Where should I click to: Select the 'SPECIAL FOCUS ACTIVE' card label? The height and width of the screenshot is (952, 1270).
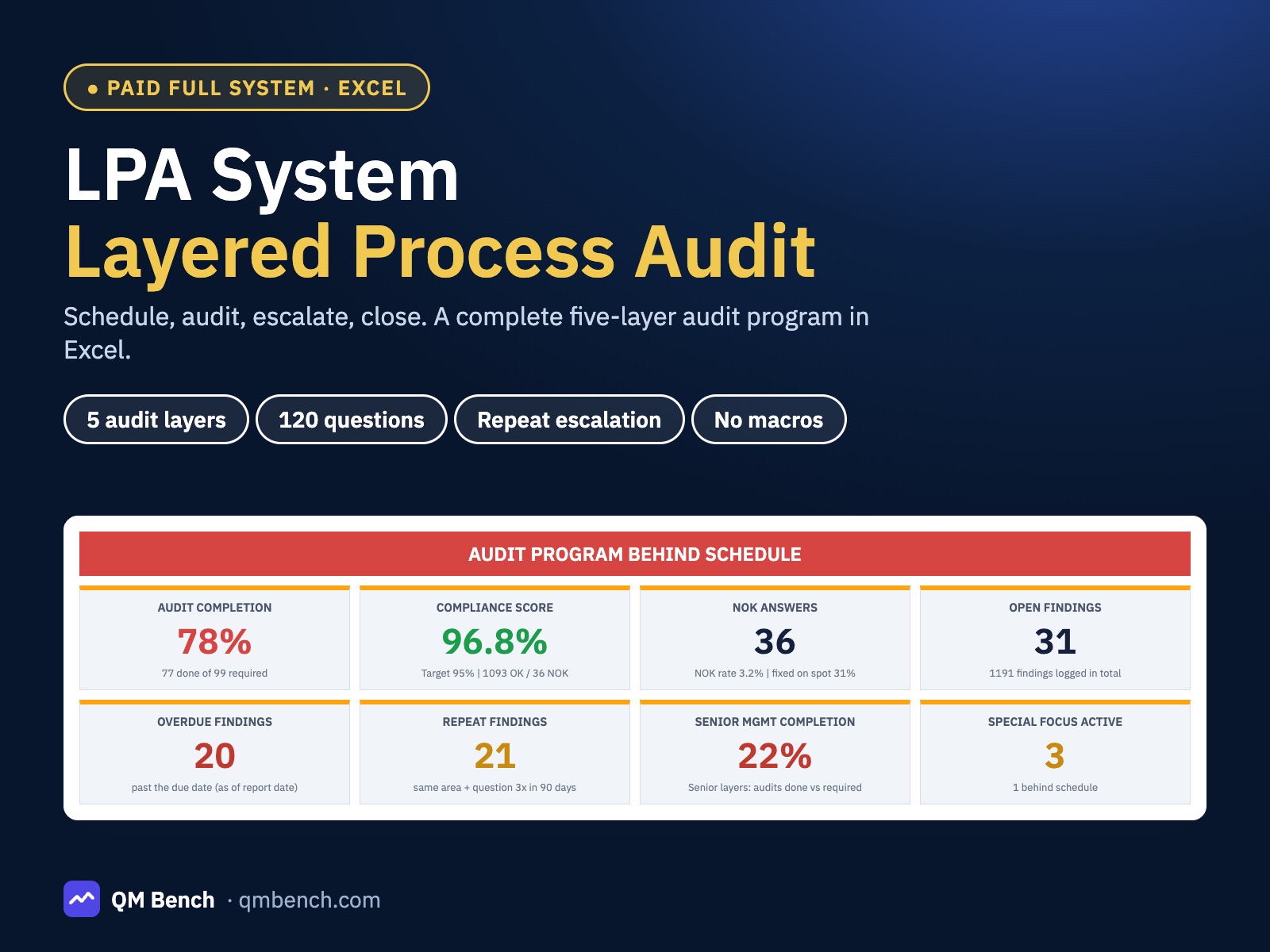[x=1055, y=722]
